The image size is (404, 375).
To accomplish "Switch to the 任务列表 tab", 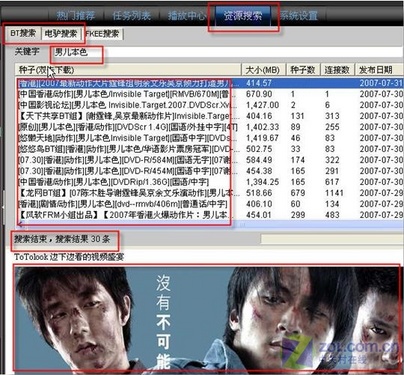I will [x=131, y=16].
